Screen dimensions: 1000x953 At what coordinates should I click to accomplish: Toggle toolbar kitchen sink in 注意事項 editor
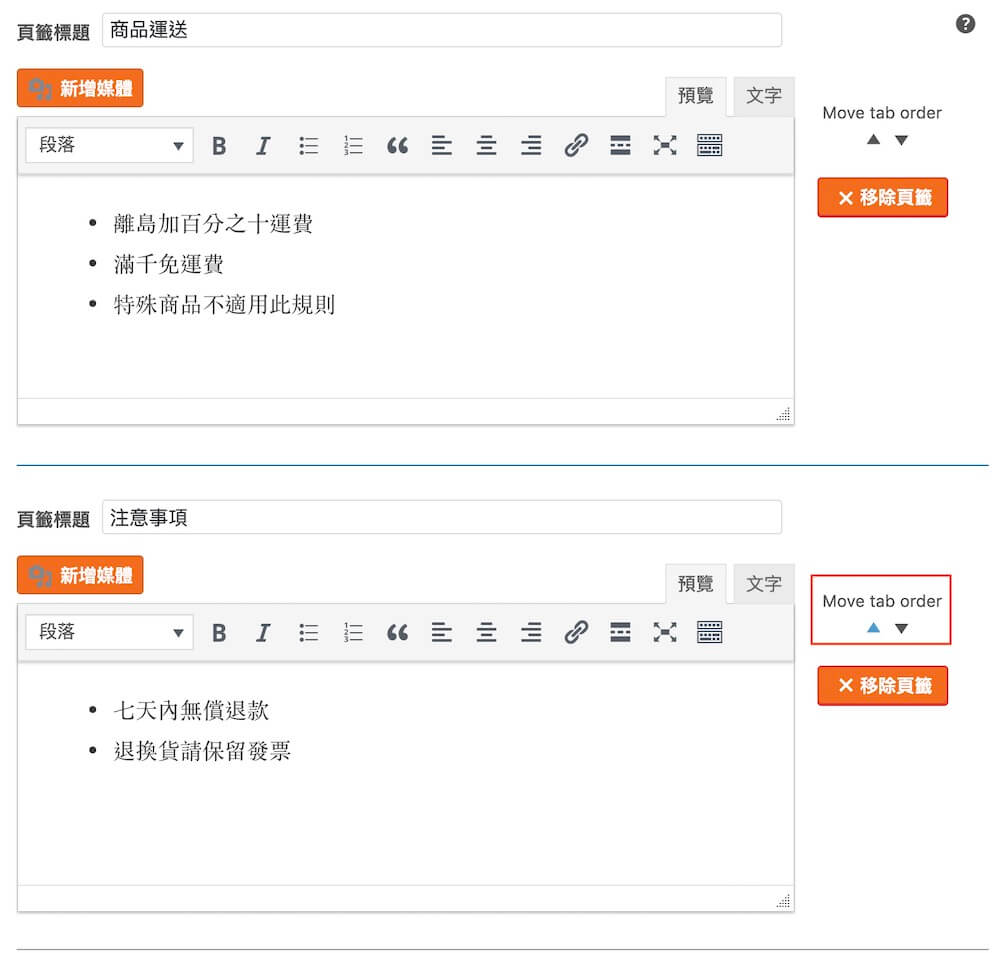pos(709,633)
